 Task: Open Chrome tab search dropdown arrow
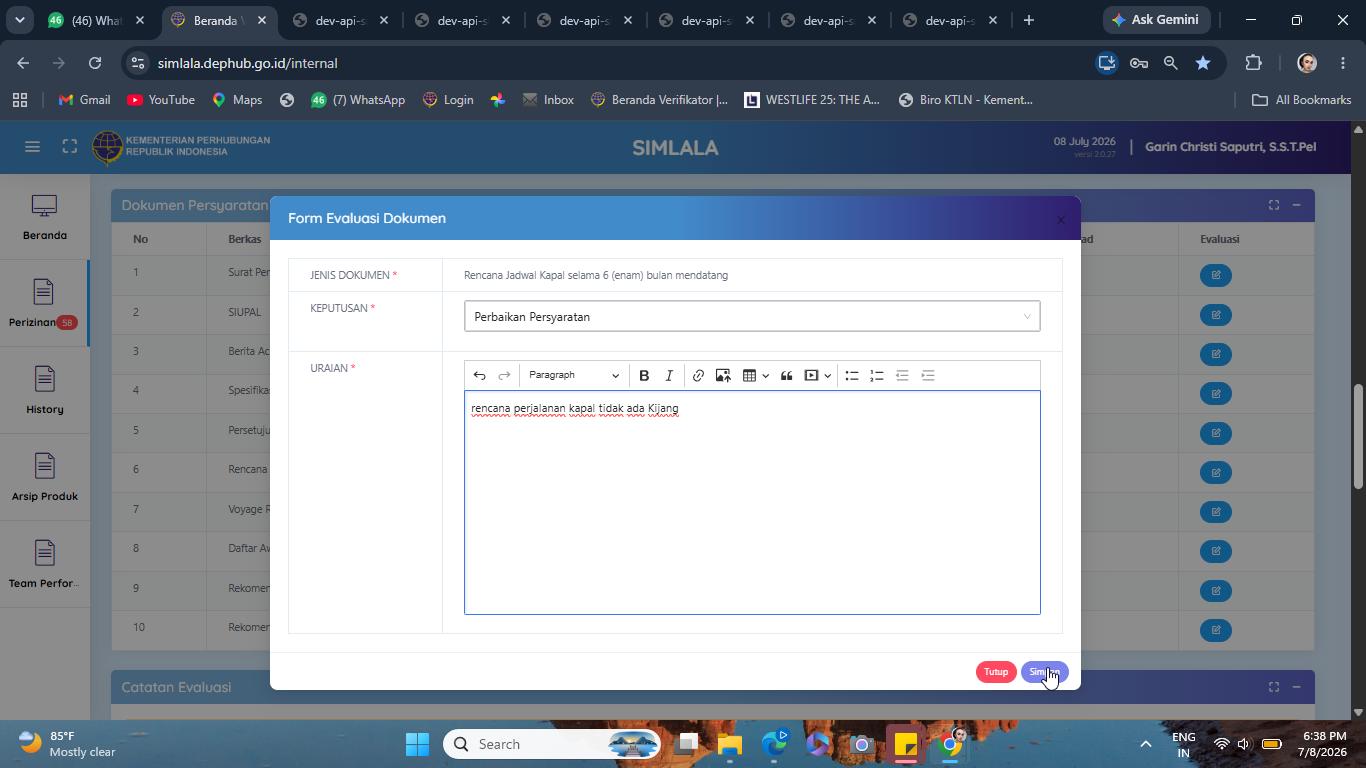(x=19, y=20)
